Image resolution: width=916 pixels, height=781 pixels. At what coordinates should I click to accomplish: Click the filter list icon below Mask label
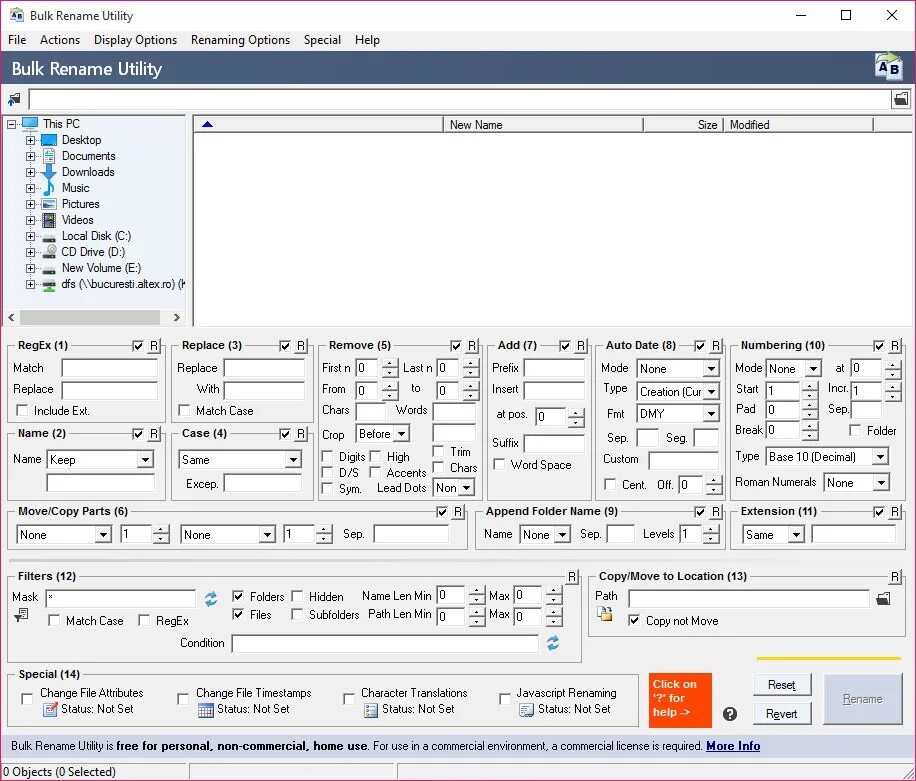coord(21,615)
